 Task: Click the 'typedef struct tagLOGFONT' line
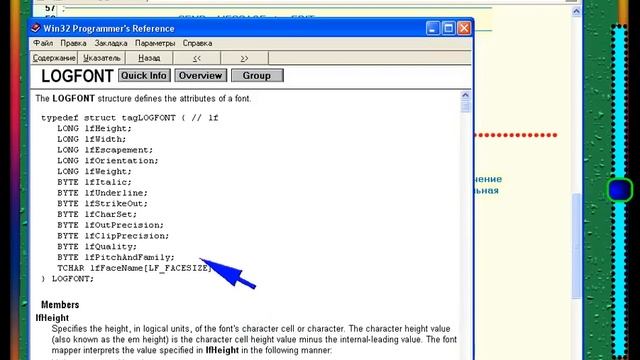tap(130, 118)
